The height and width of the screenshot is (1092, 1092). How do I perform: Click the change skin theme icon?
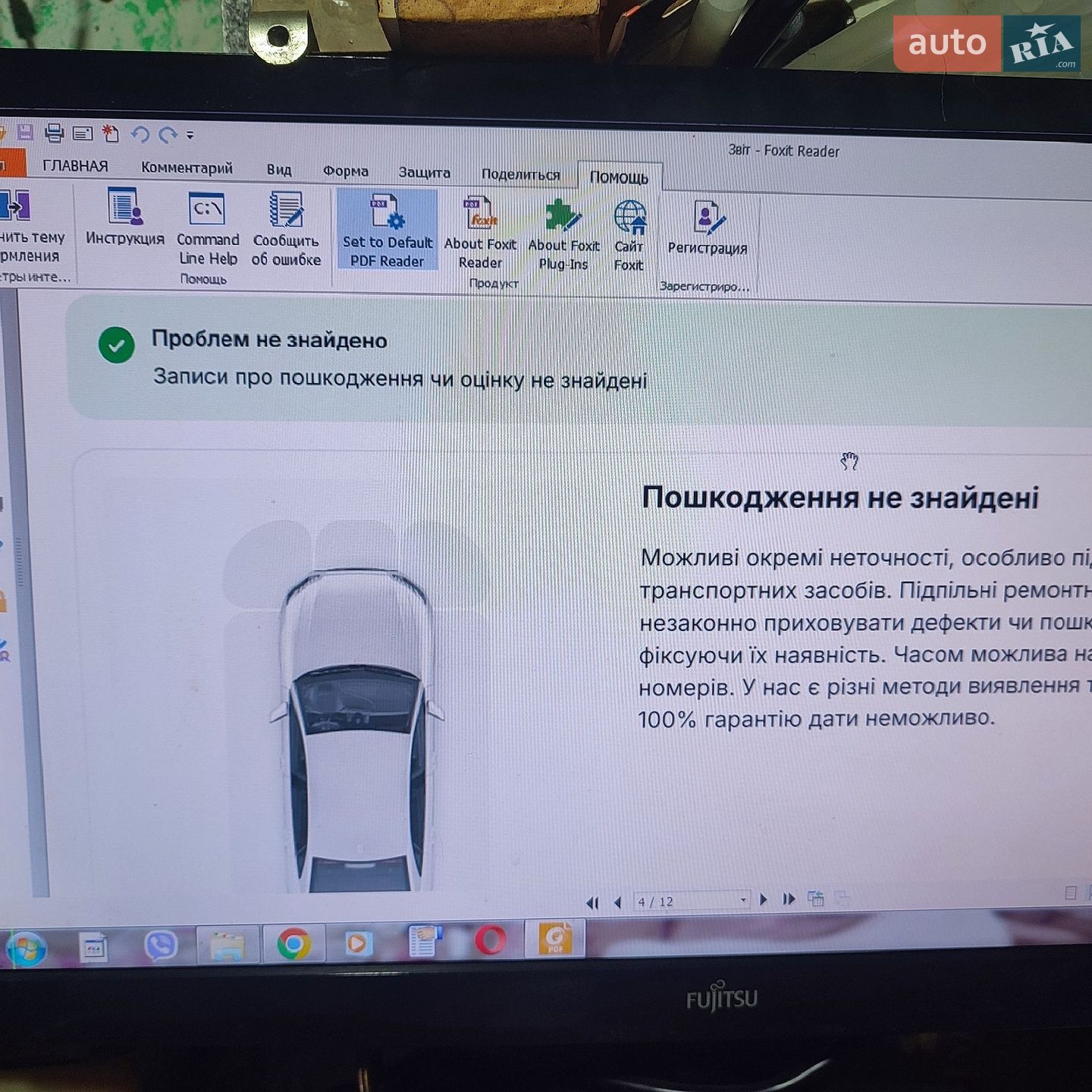tap(15, 206)
